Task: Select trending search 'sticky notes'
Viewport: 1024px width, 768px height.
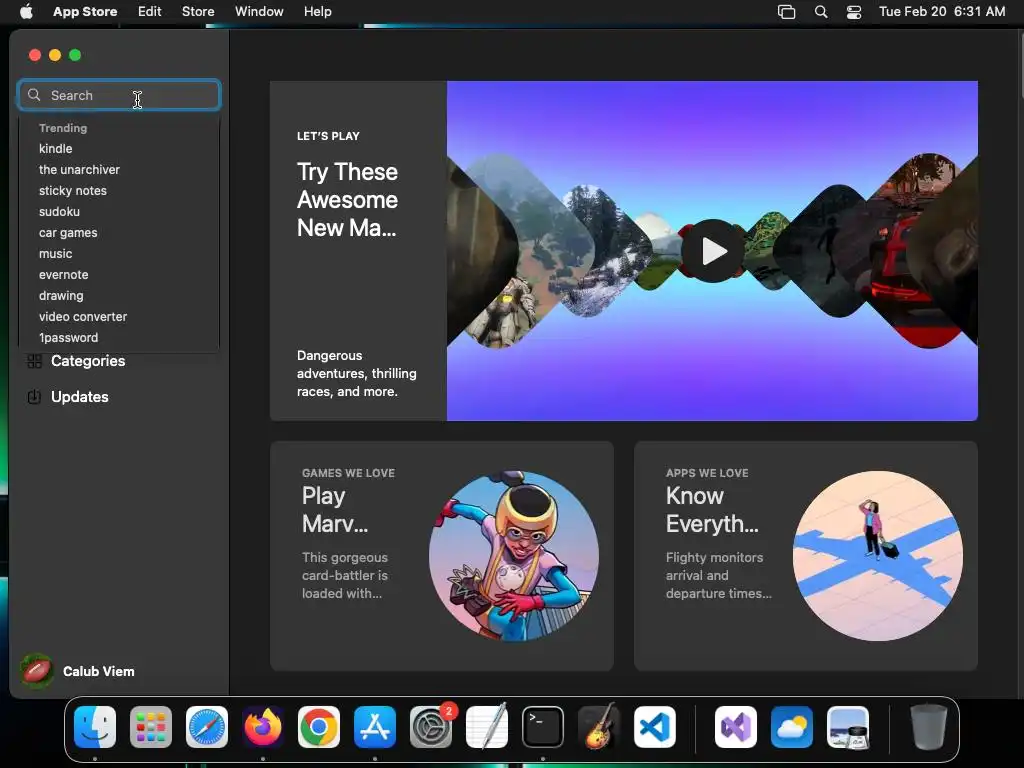Action: click(72, 191)
